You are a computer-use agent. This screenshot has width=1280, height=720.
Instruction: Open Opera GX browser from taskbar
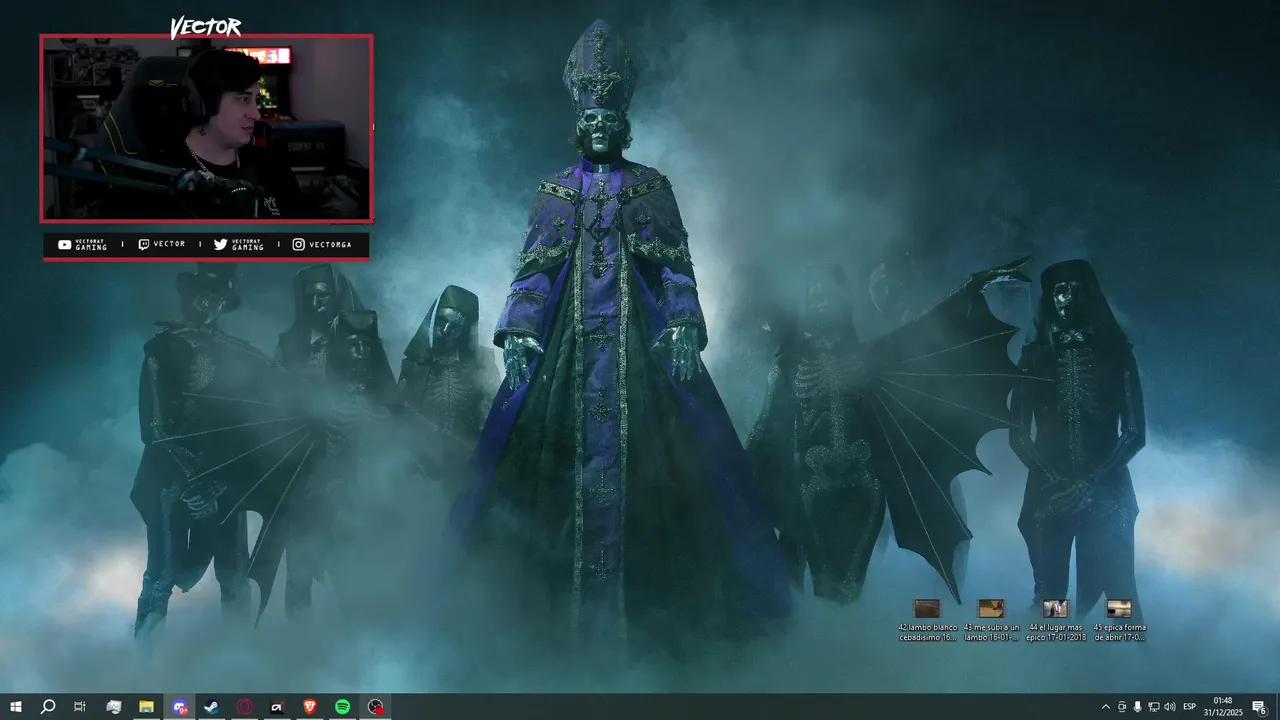[244, 707]
